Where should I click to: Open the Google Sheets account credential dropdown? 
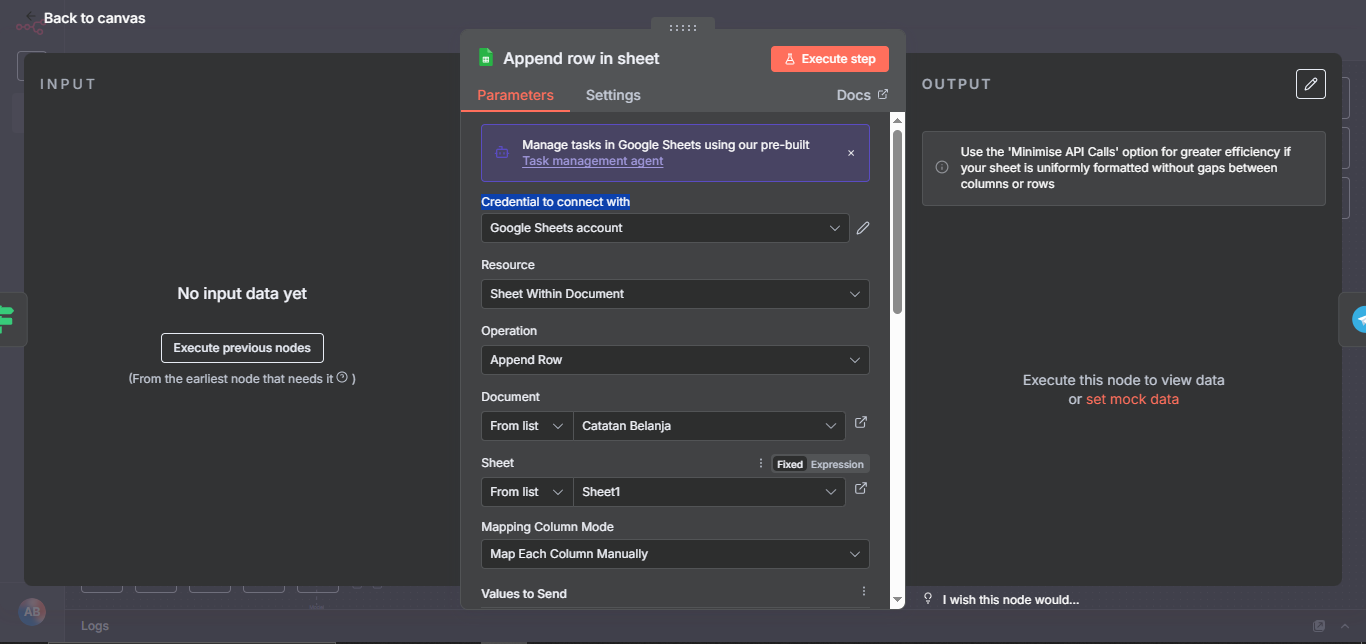[664, 228]
